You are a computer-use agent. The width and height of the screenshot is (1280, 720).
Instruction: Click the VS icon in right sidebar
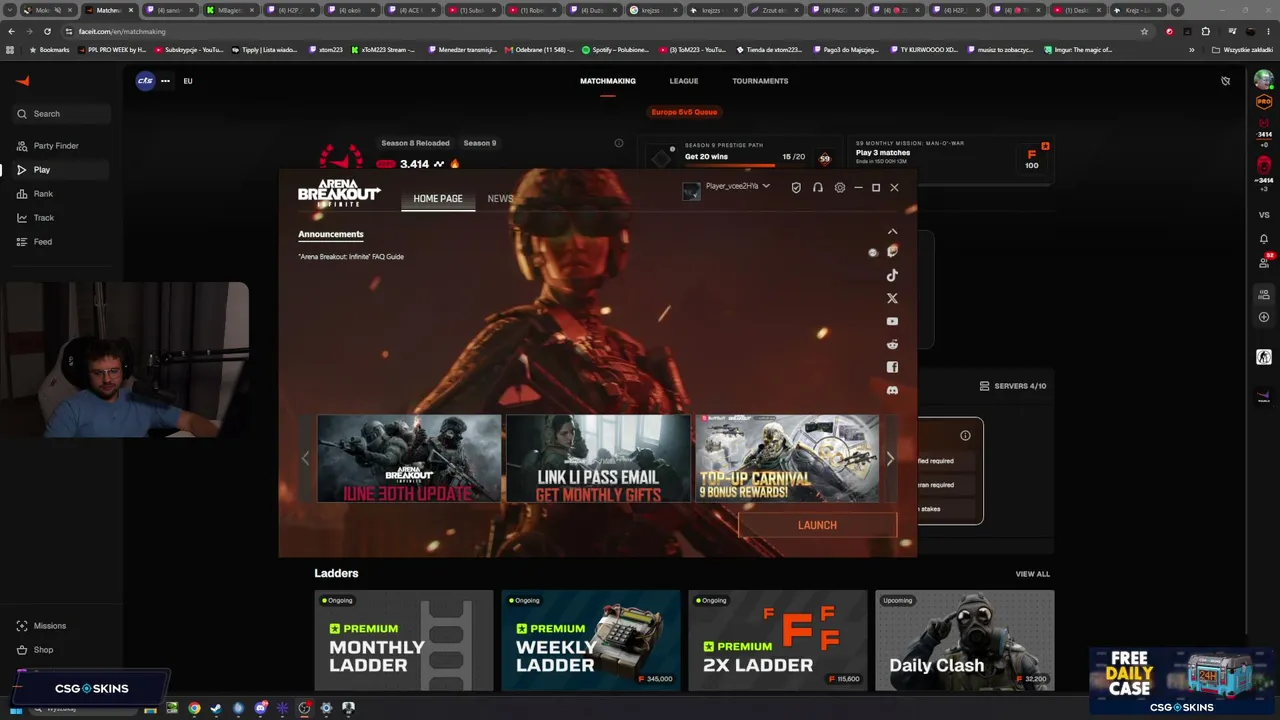click(1264, 215)
